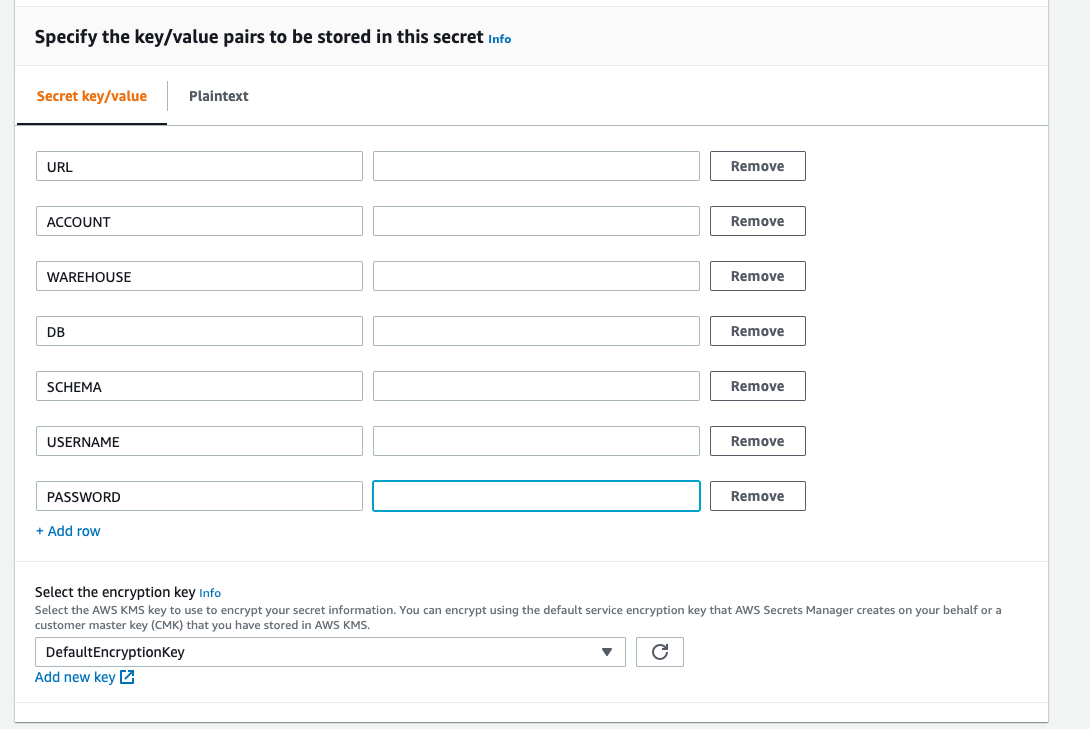Click the USERNAME value input field
The width and height of the screenshot is (1090, 729).
tap(536, 441)
